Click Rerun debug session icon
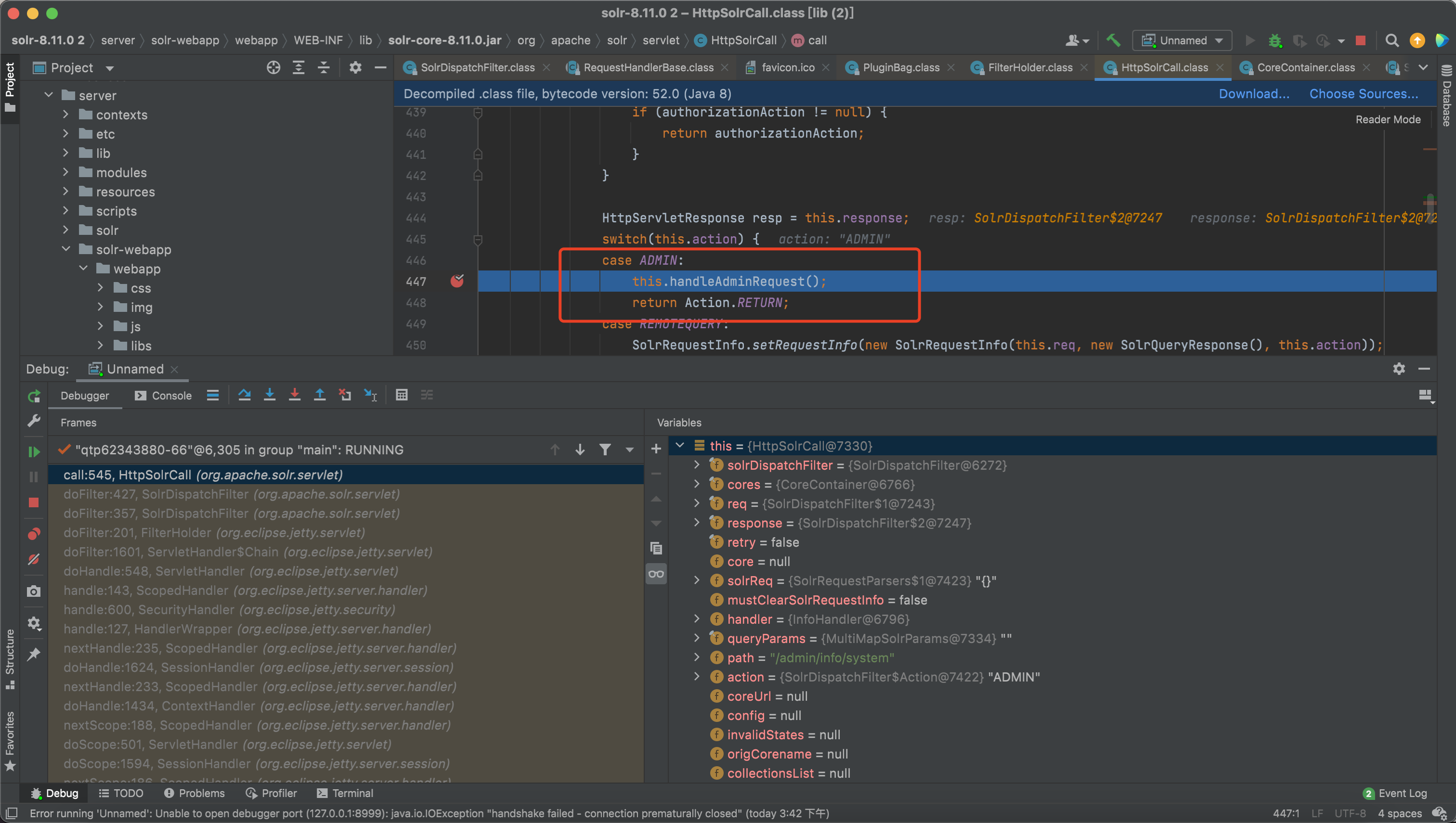Screen dimensions: 1456x823 click(x=34, y=396)
